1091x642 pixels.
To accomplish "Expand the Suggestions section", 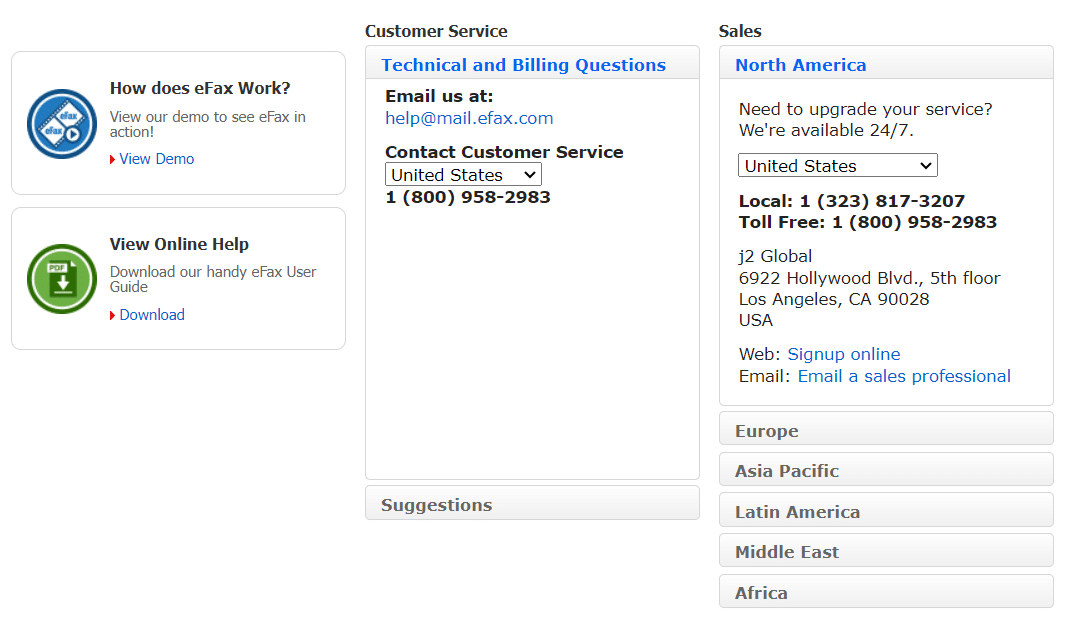I will [x=532, y=504].
